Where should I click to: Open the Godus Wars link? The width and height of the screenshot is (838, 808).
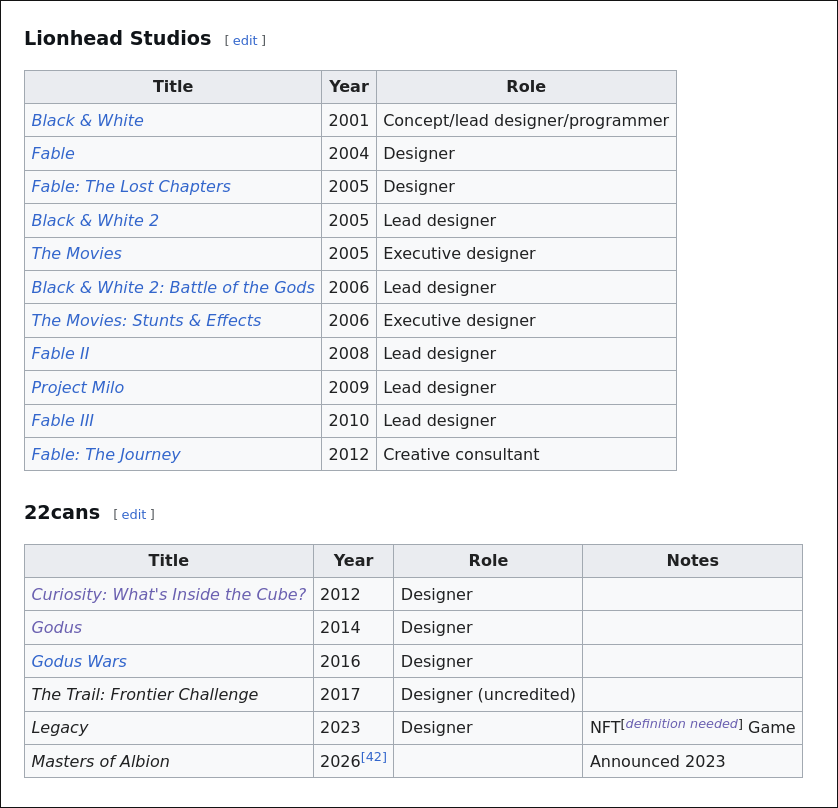point(79,661)
